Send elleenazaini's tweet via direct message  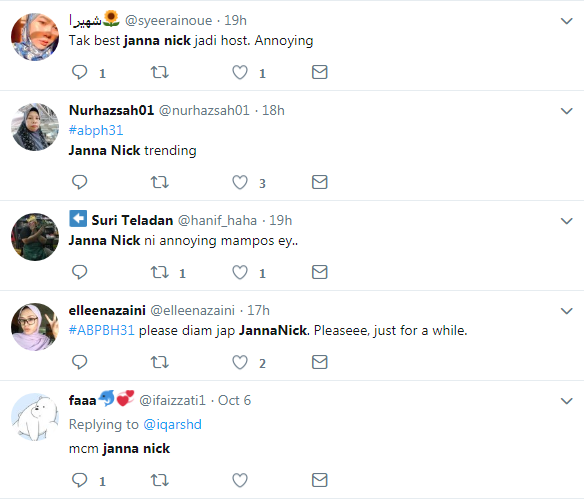coord(320,362)
